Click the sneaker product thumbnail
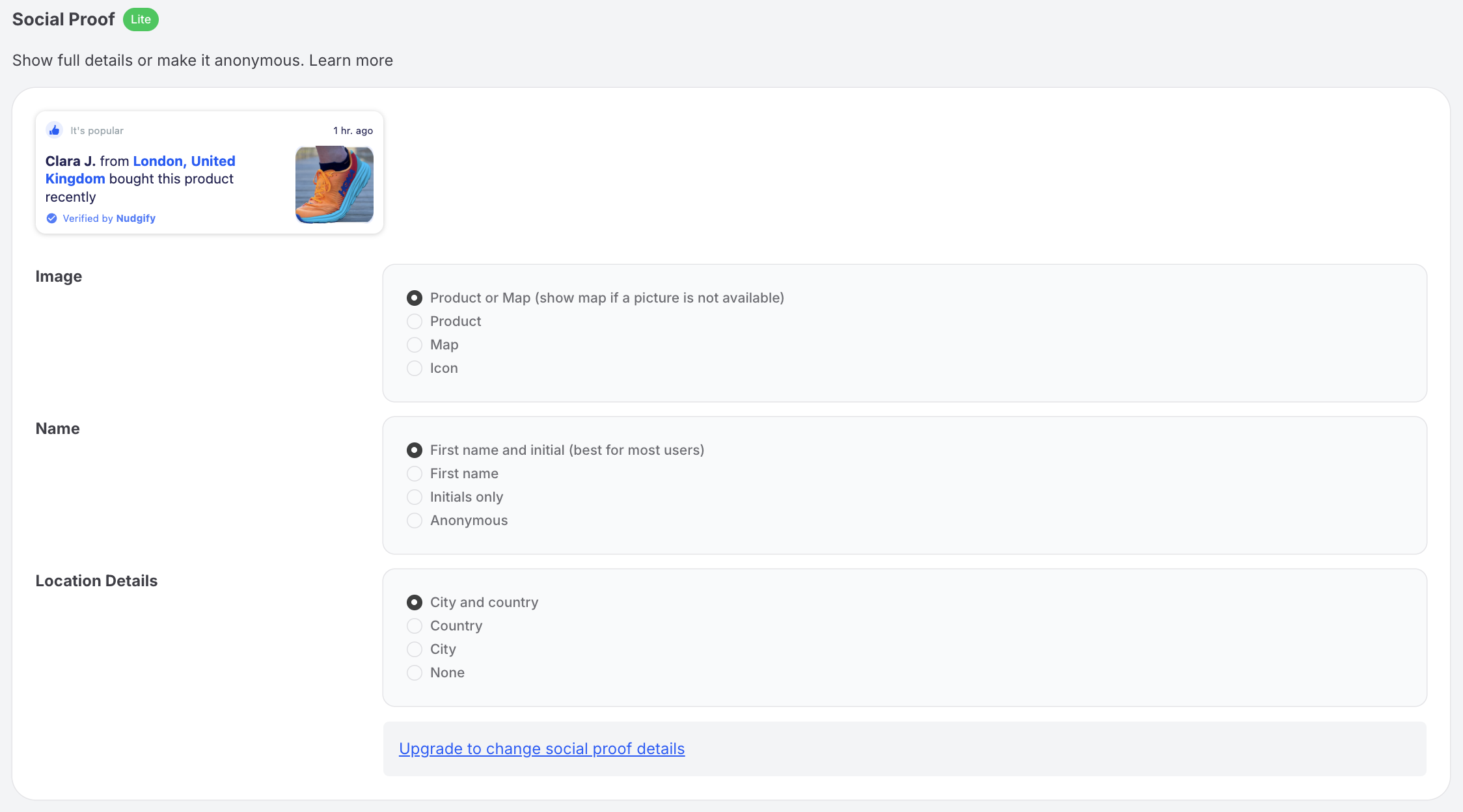Image resolution: width=1463 pixels, height=812 pixels. 335,185
